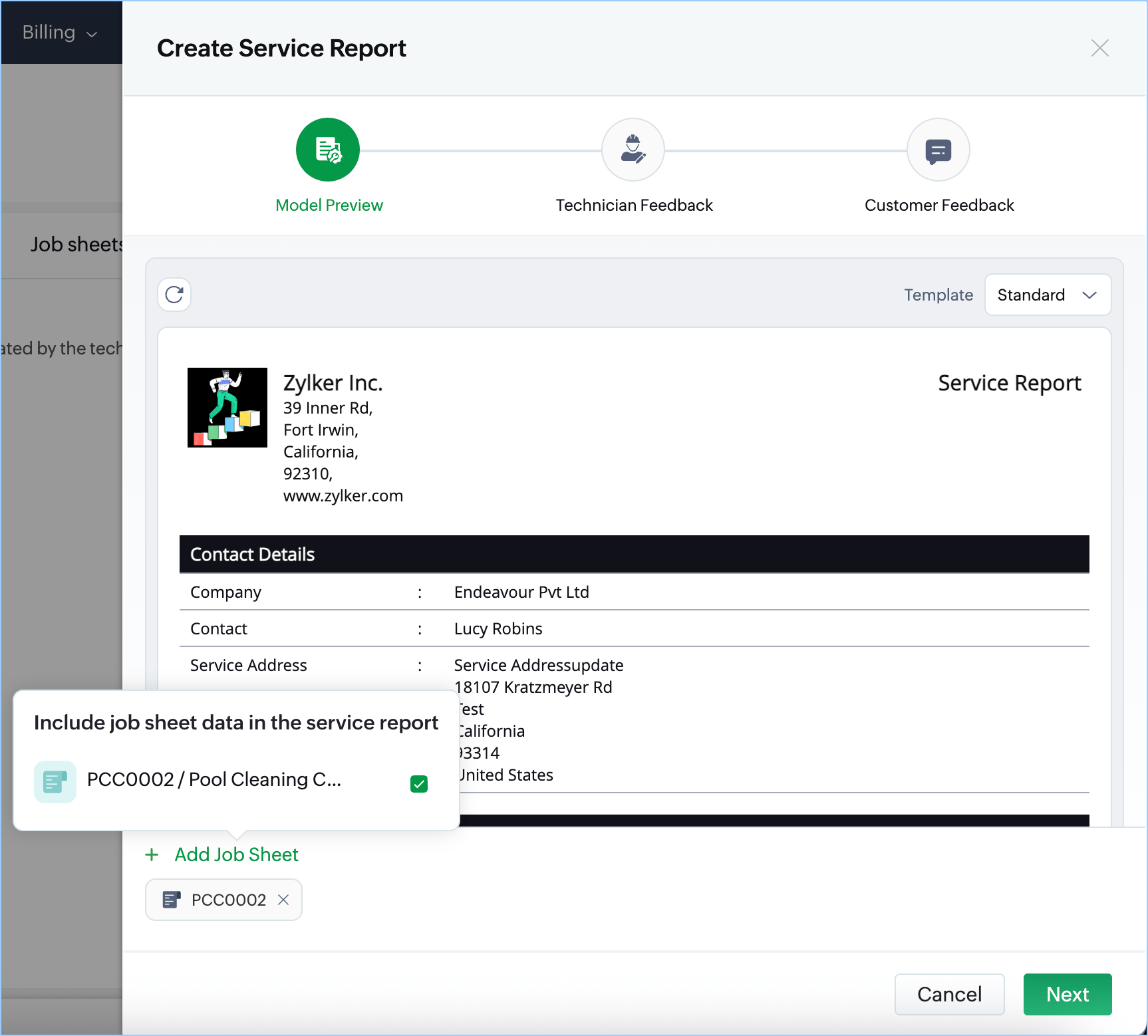This screenshot has height=1036, width=1148.
Task: Click the Technician Feedback step icon
Action: (x=633, y=150)
